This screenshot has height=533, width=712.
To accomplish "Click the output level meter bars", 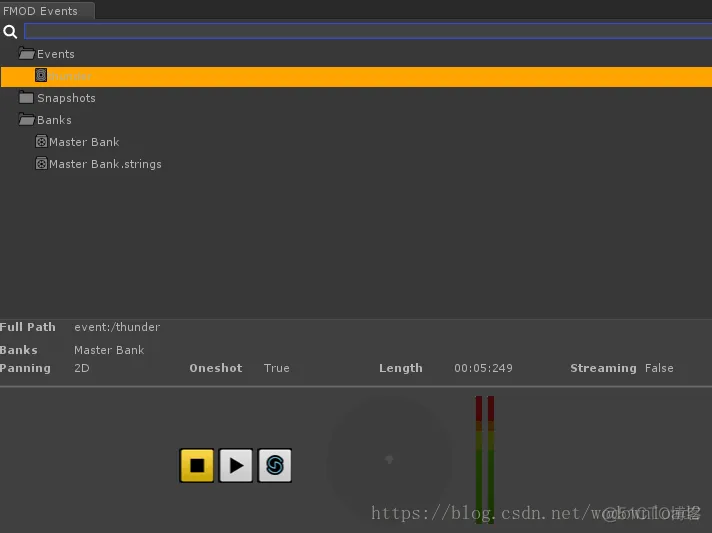I will pos(485,459).
